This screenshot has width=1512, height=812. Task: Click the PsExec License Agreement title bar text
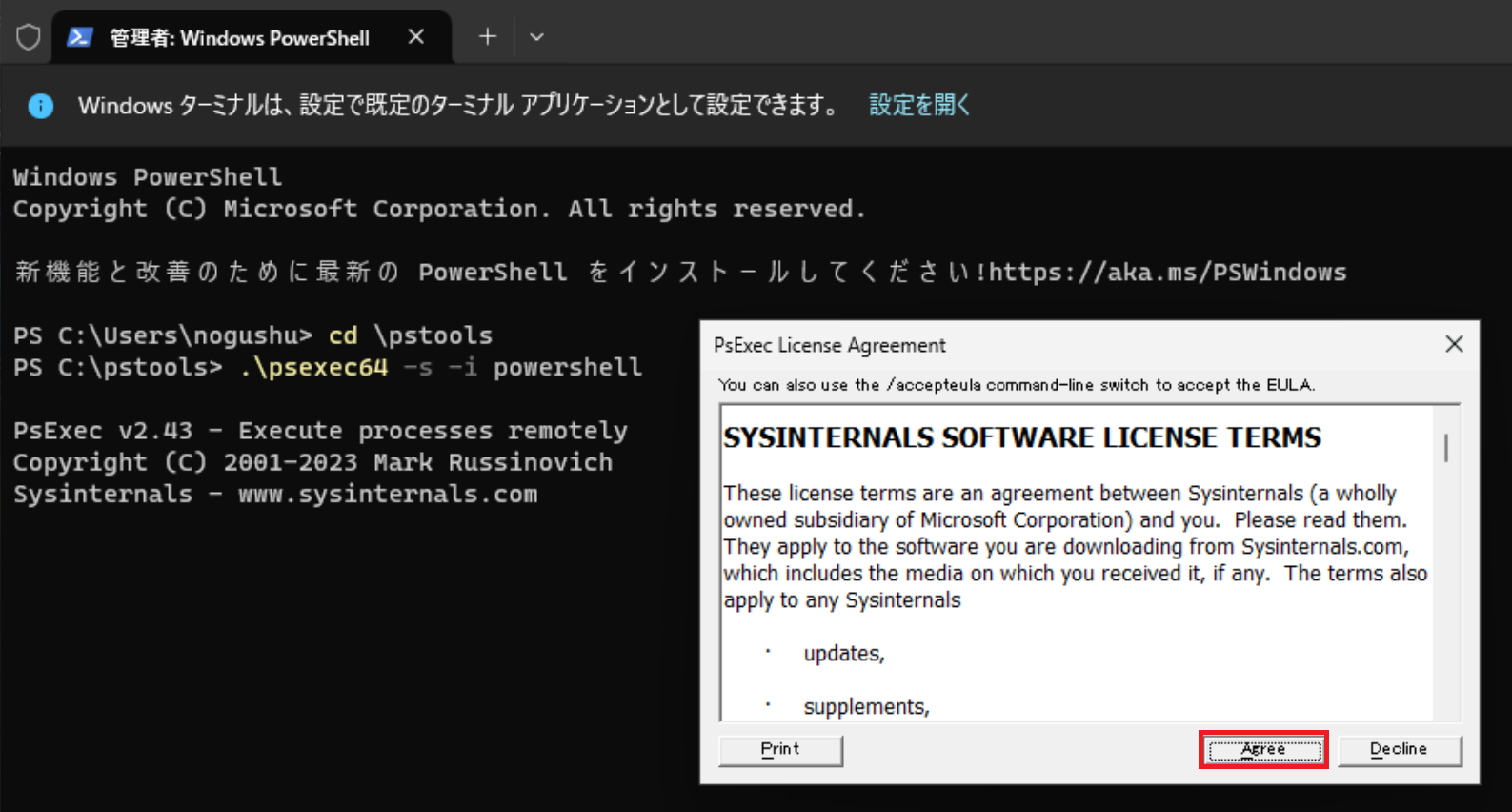click(x=830, y=345)
